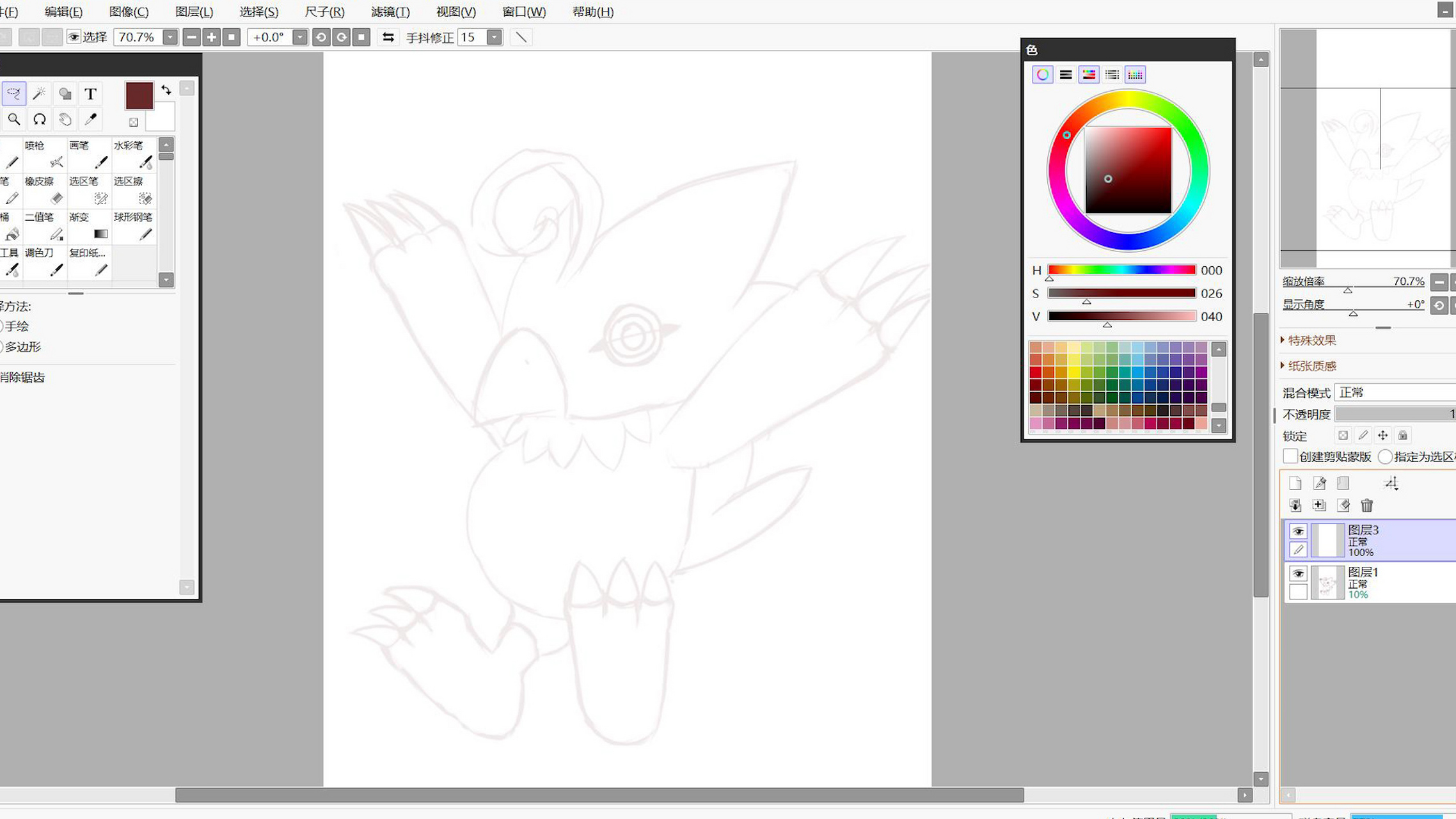Flip the canvas view horizontally
Viewport: 1456px width, 819px height.
pyautogui.click(x=388, y=37)
